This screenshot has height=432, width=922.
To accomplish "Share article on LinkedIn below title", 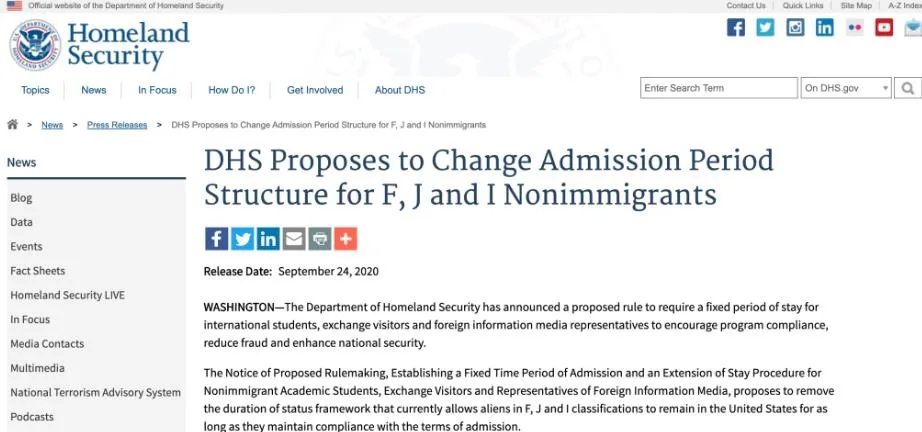I will (268, 239).
